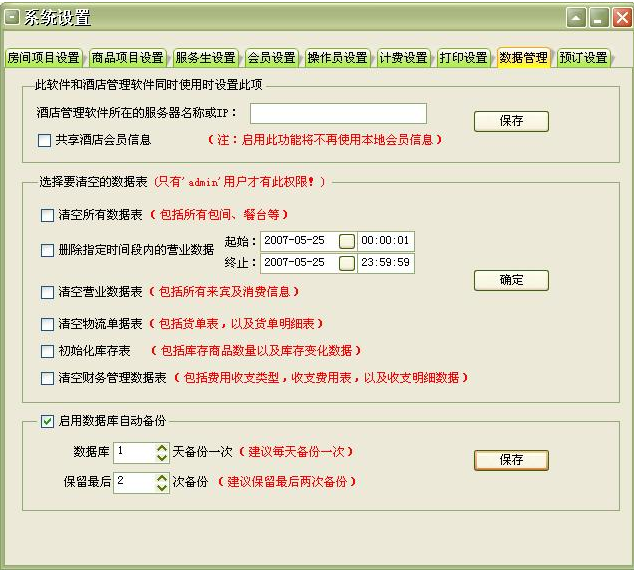Click the 终止 time field 23:59:59
The height and width of the screenshot is (570, 634).
coord(386,263)
